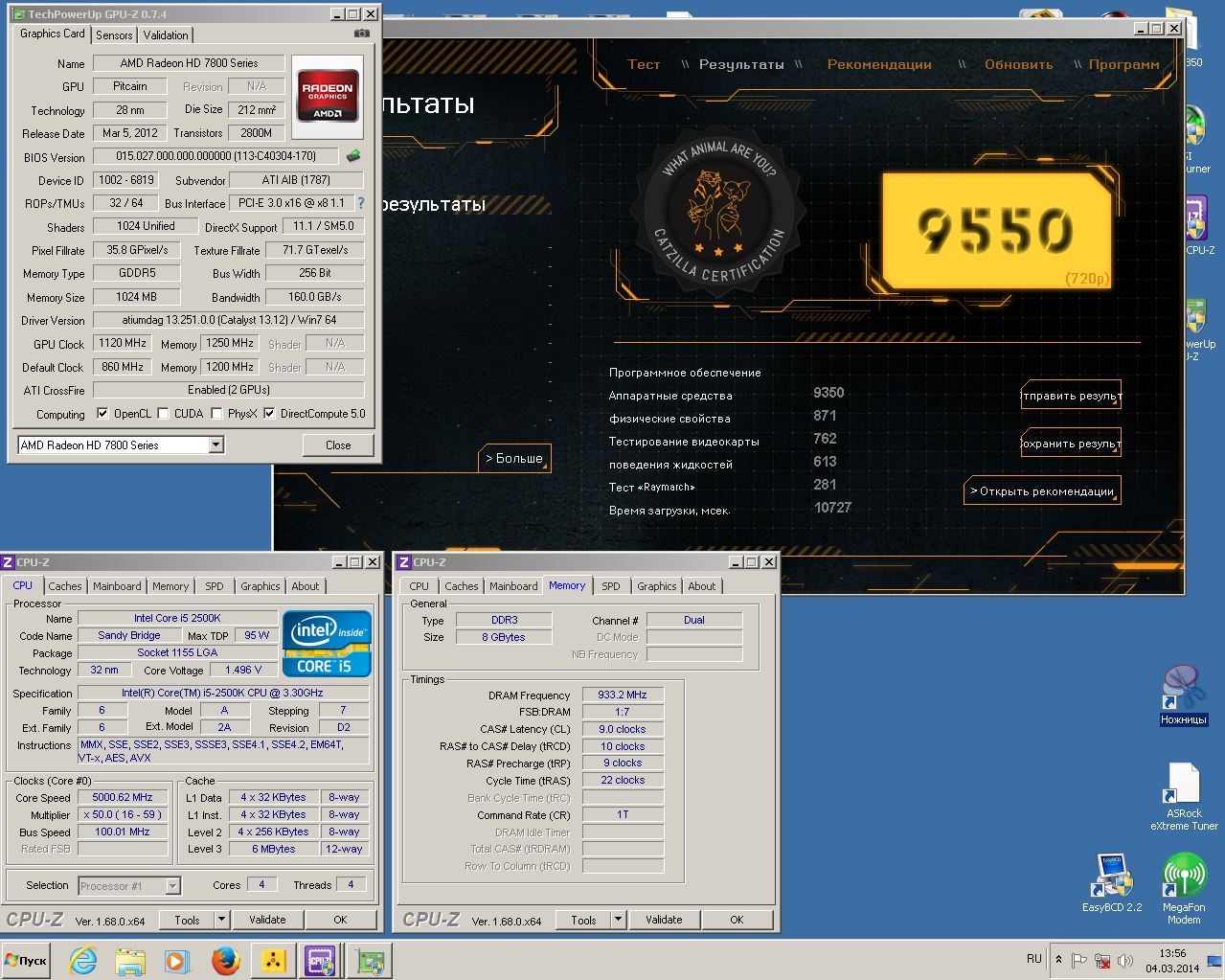This screenshot has width=1225, height=980.
Task: Launch Firefox from the taskbar
Action: pos(226,960)
